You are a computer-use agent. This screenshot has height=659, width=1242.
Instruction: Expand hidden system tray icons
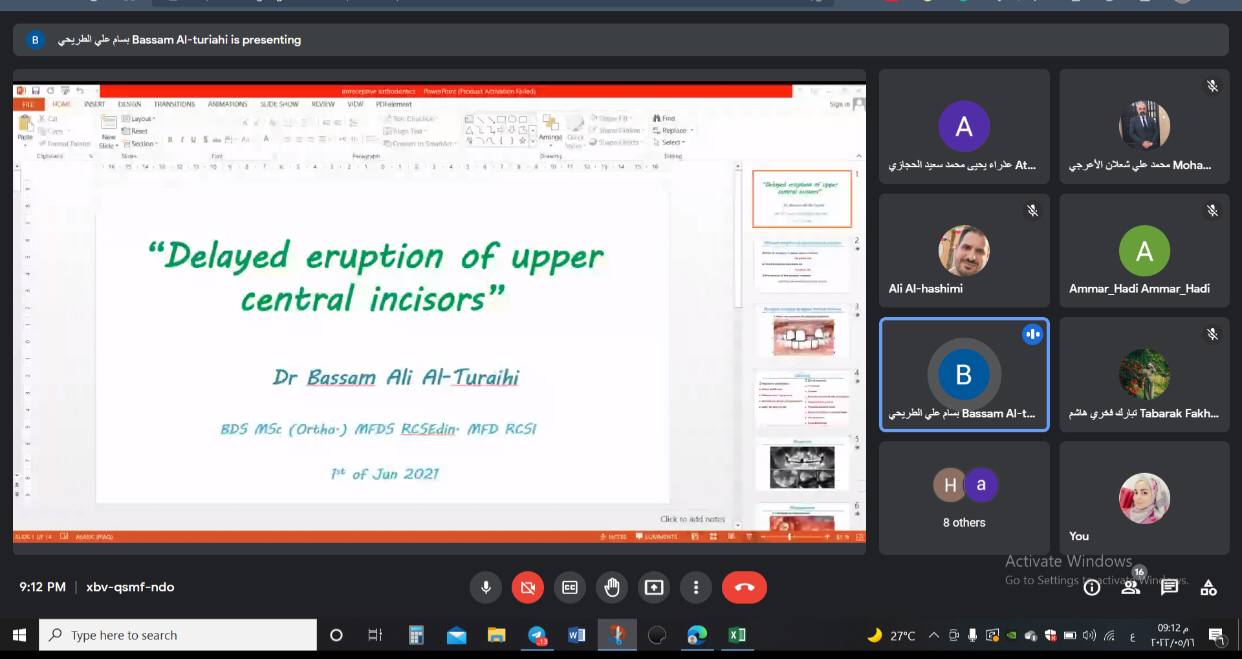tap(933, 635)
